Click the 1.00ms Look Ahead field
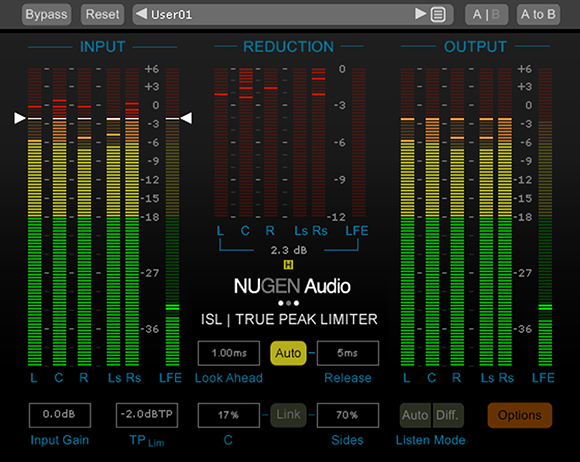This screenshot has height=462, width=580. 229,353
